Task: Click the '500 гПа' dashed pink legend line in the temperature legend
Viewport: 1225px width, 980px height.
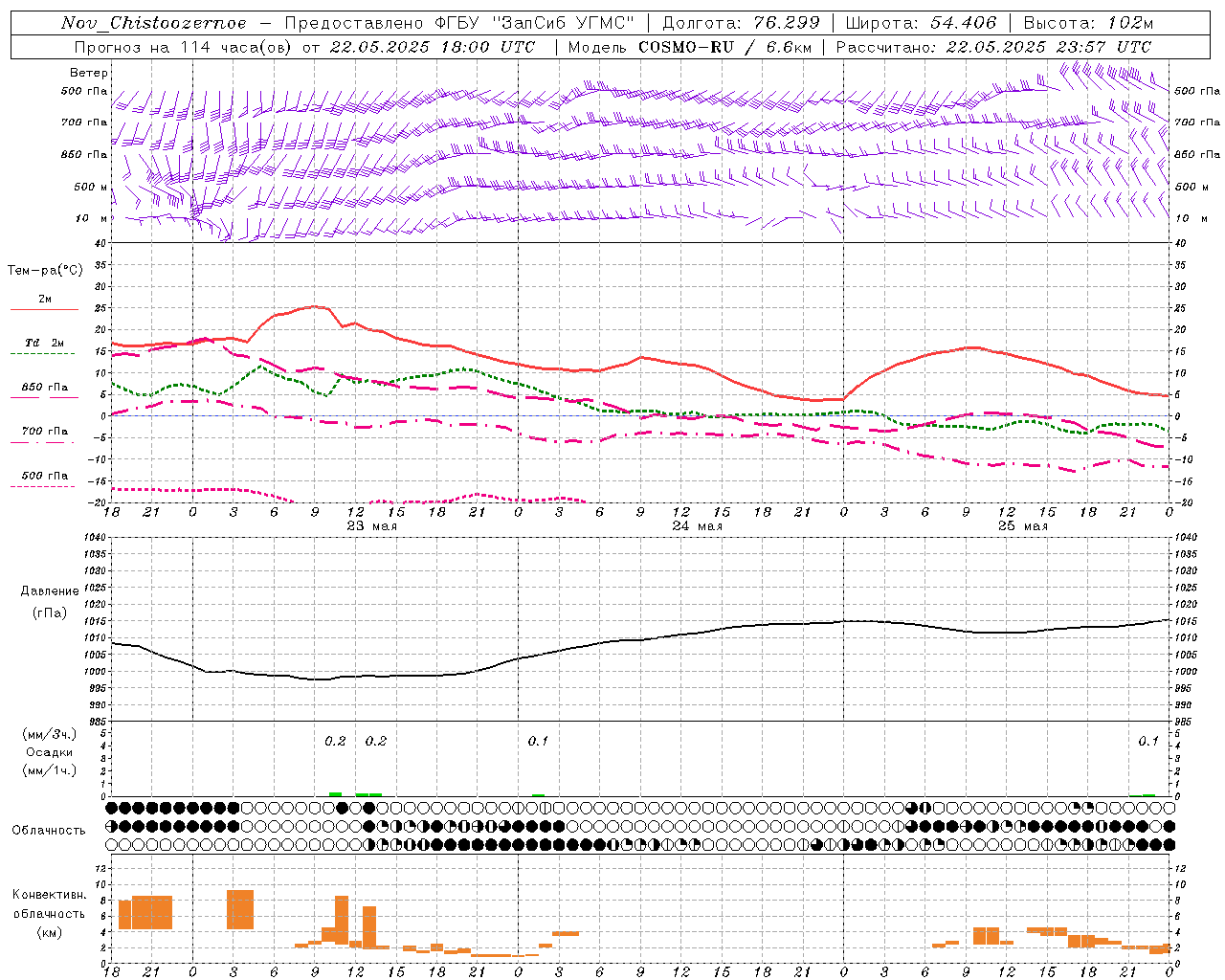Action: (x=42, y=486)
